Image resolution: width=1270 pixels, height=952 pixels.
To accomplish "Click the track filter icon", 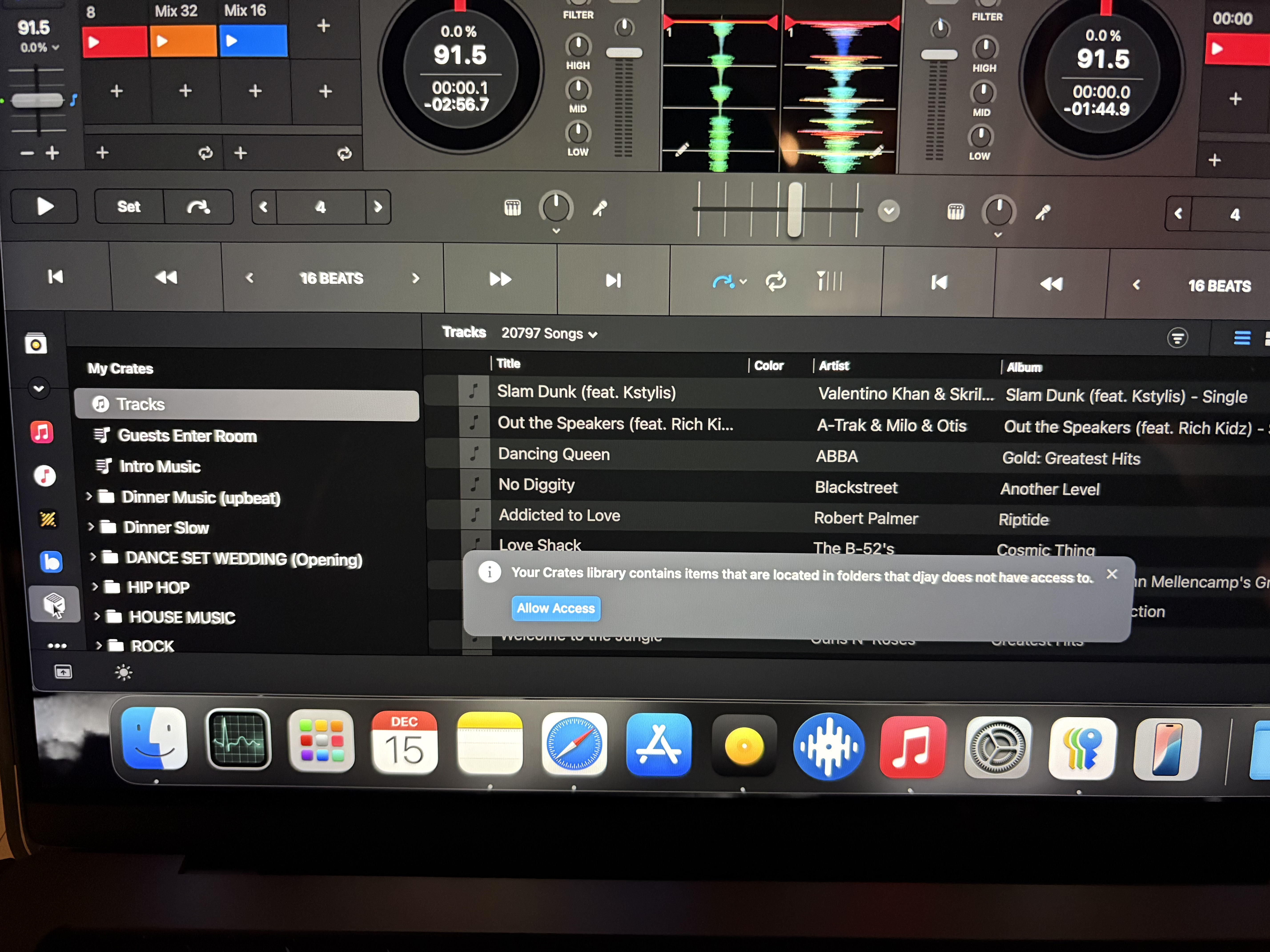I will [x=1177, y=338].
